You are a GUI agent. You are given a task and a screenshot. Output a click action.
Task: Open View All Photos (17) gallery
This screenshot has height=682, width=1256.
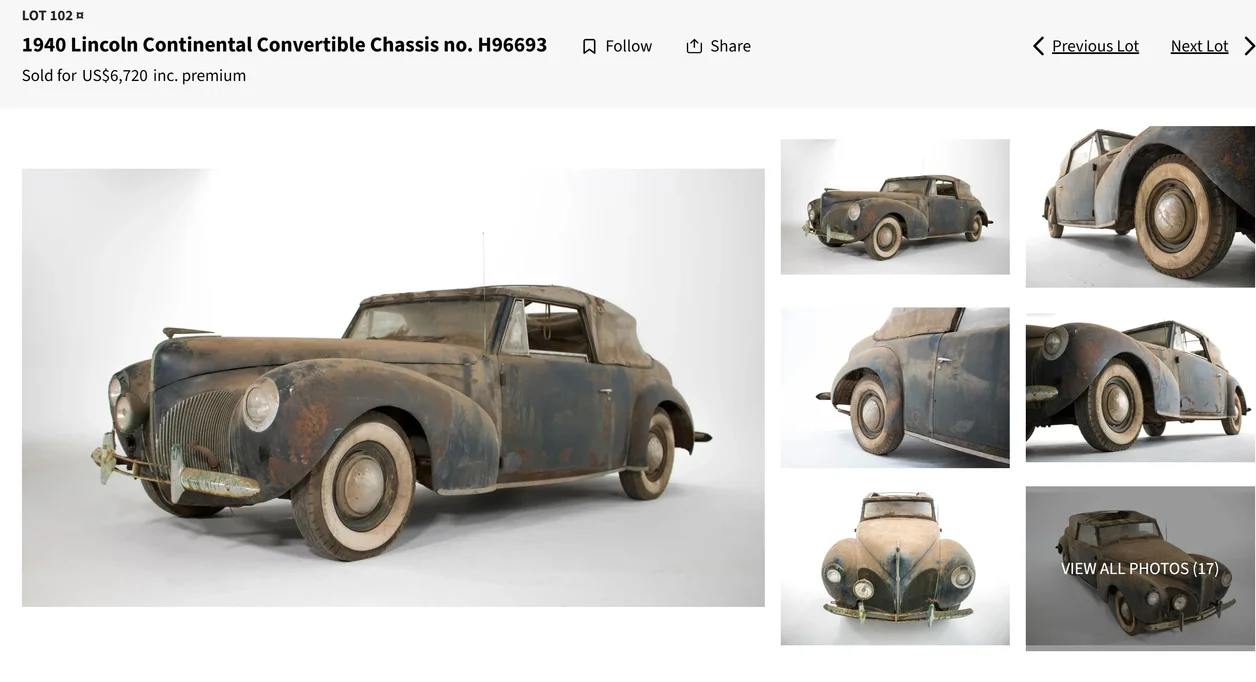[1140, 568]
